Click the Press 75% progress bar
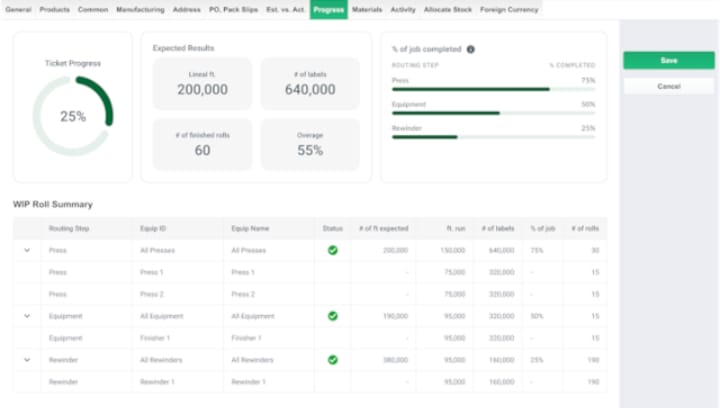This screenshot has width=720, height=408. click(x=493, y=89)
